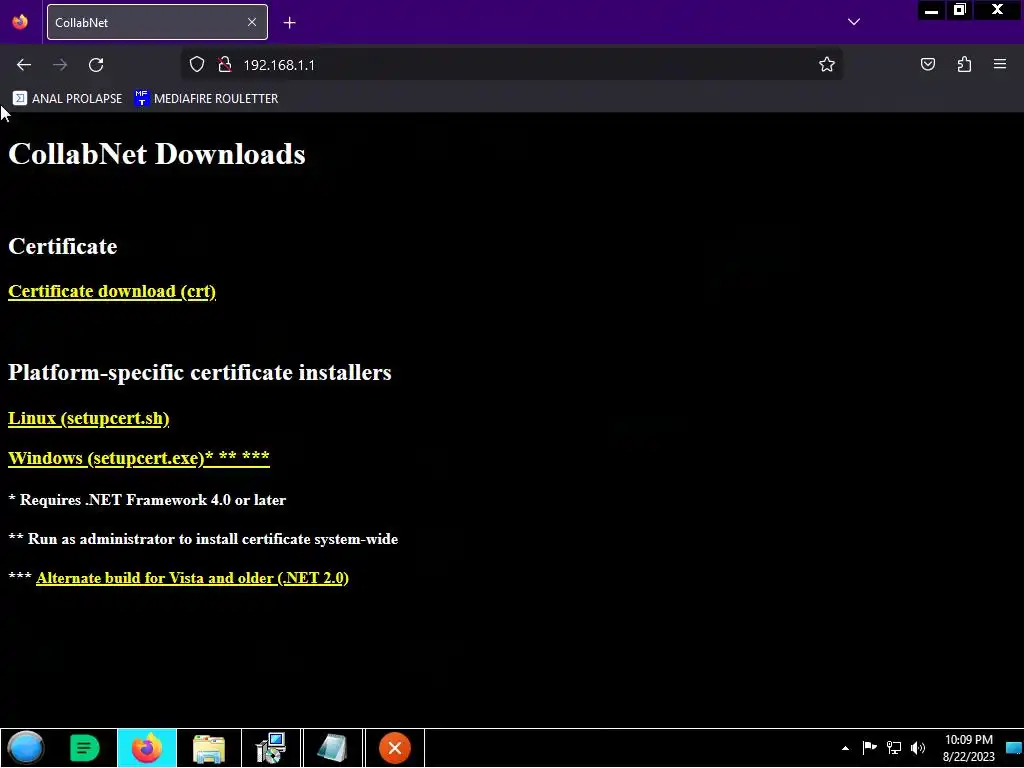The height and width of the screenshot is (768, 1024).
Task: Open the tracking protection shield icon
Action: point(197,65)
